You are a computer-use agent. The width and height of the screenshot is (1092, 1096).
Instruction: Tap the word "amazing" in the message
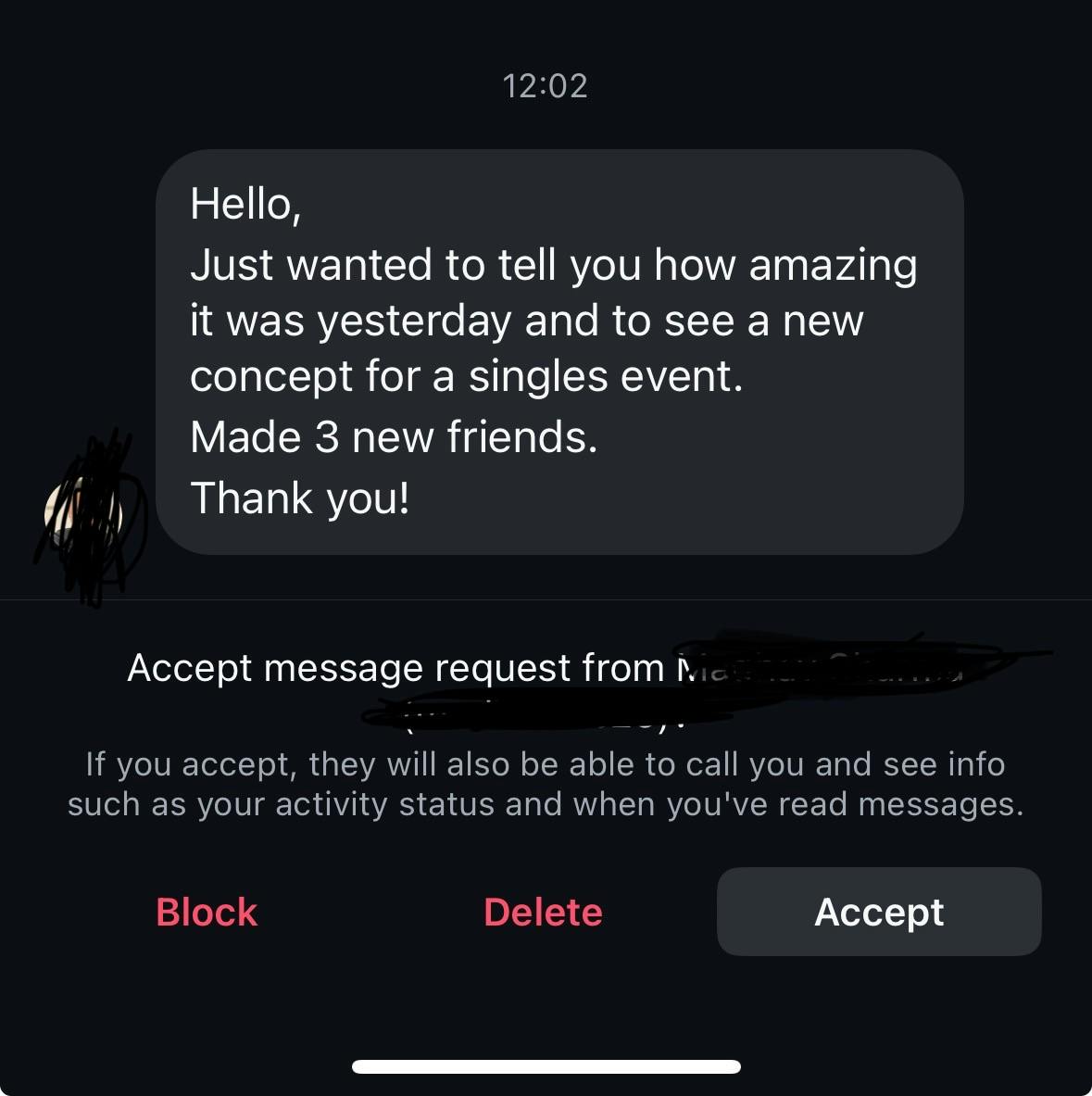pyautogui.click(x=833, y=265)
